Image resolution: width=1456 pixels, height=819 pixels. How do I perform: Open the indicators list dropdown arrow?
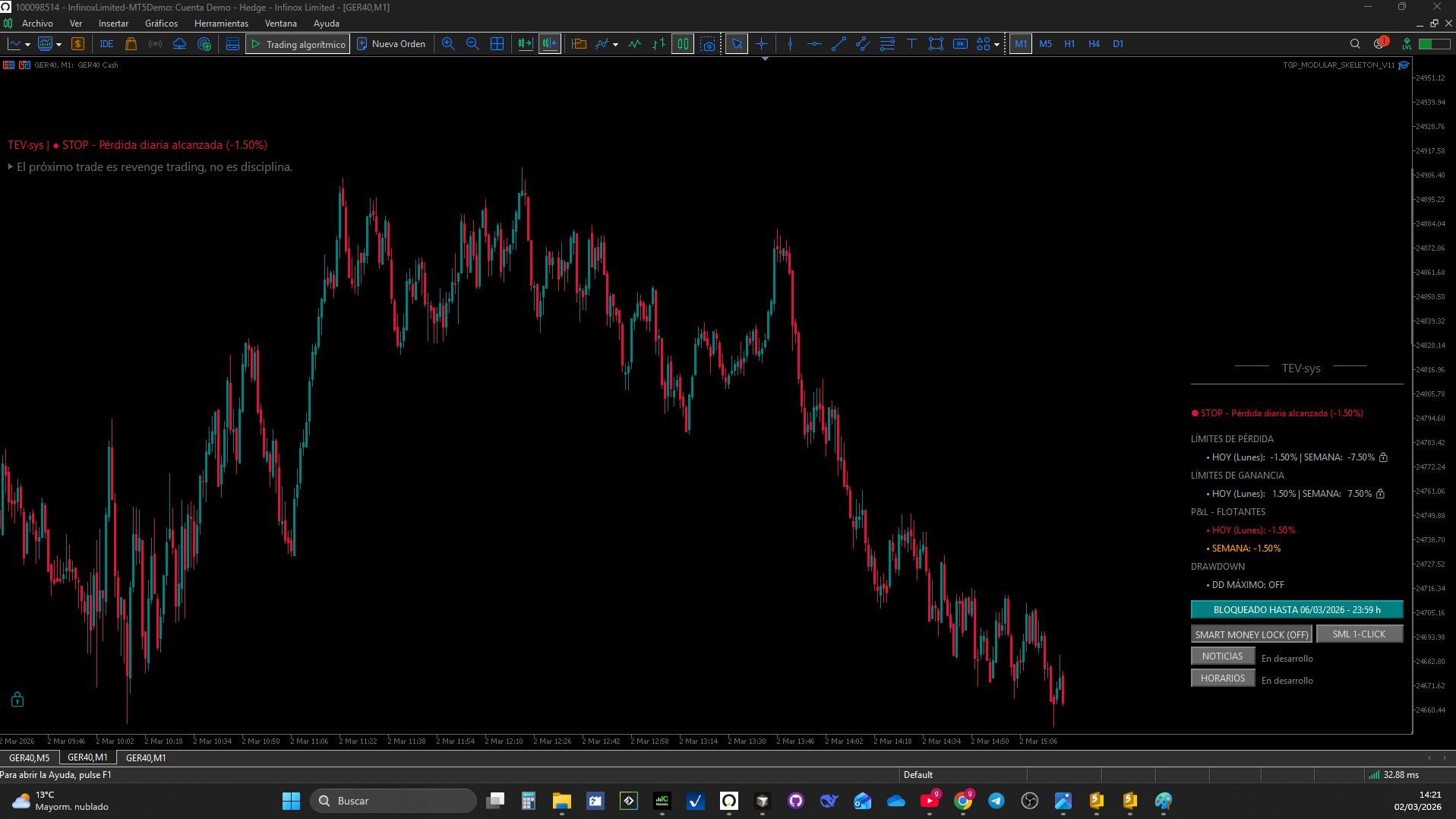(615, 45)
